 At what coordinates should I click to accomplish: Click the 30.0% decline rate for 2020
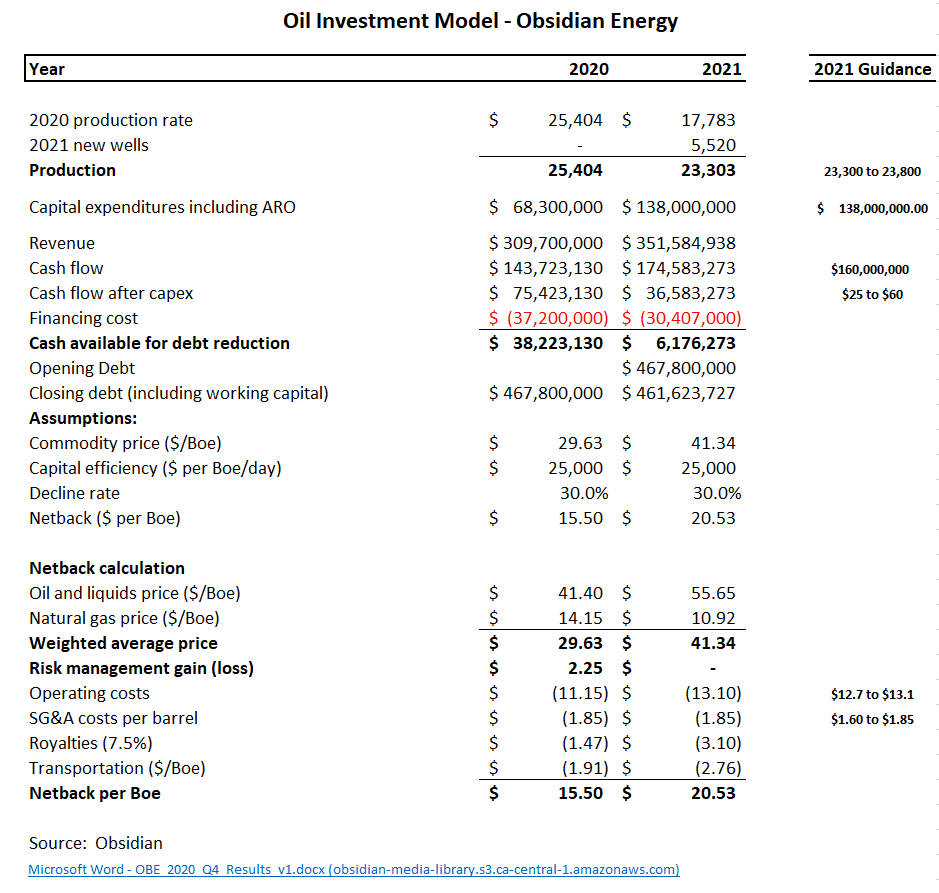click(584, 494)
